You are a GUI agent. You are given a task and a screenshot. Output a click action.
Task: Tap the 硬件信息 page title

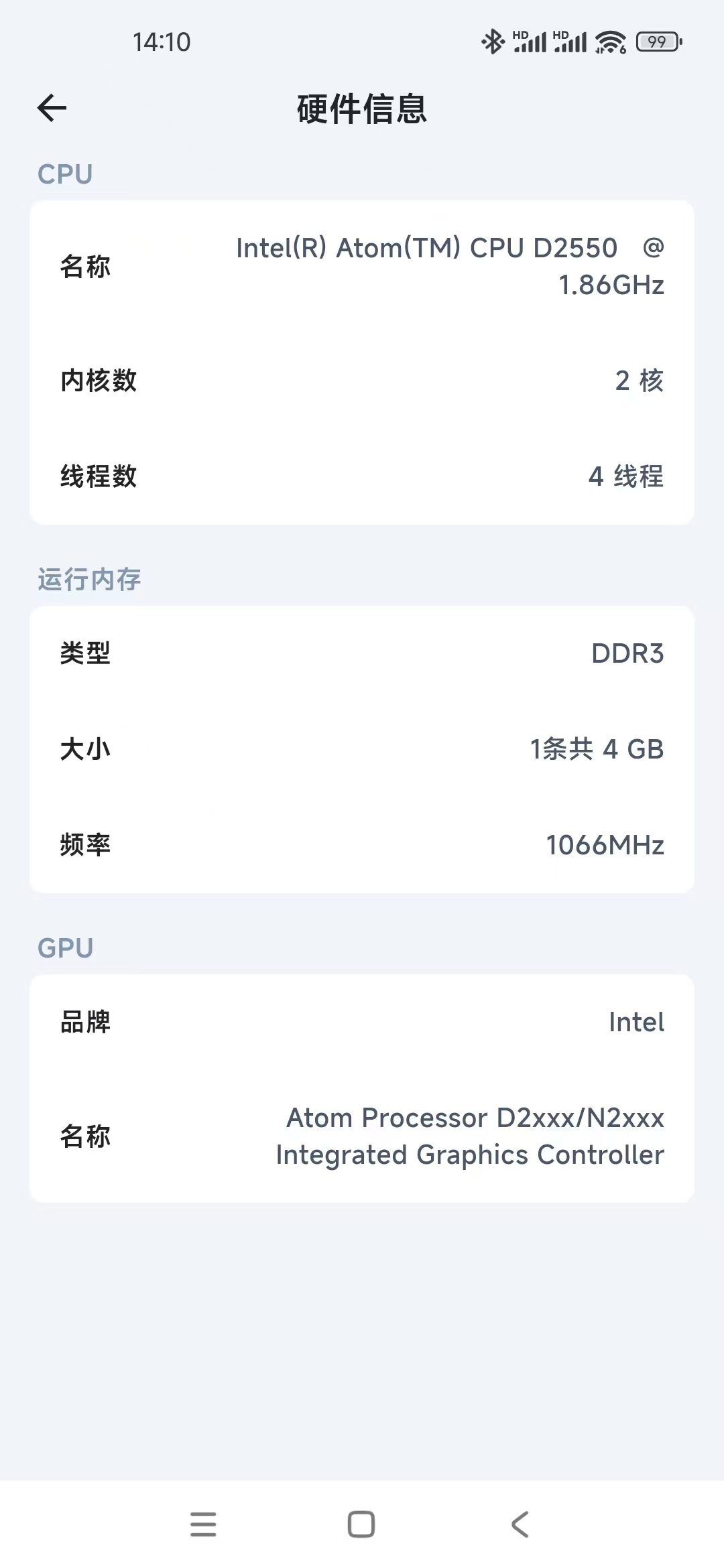point(362,109)
